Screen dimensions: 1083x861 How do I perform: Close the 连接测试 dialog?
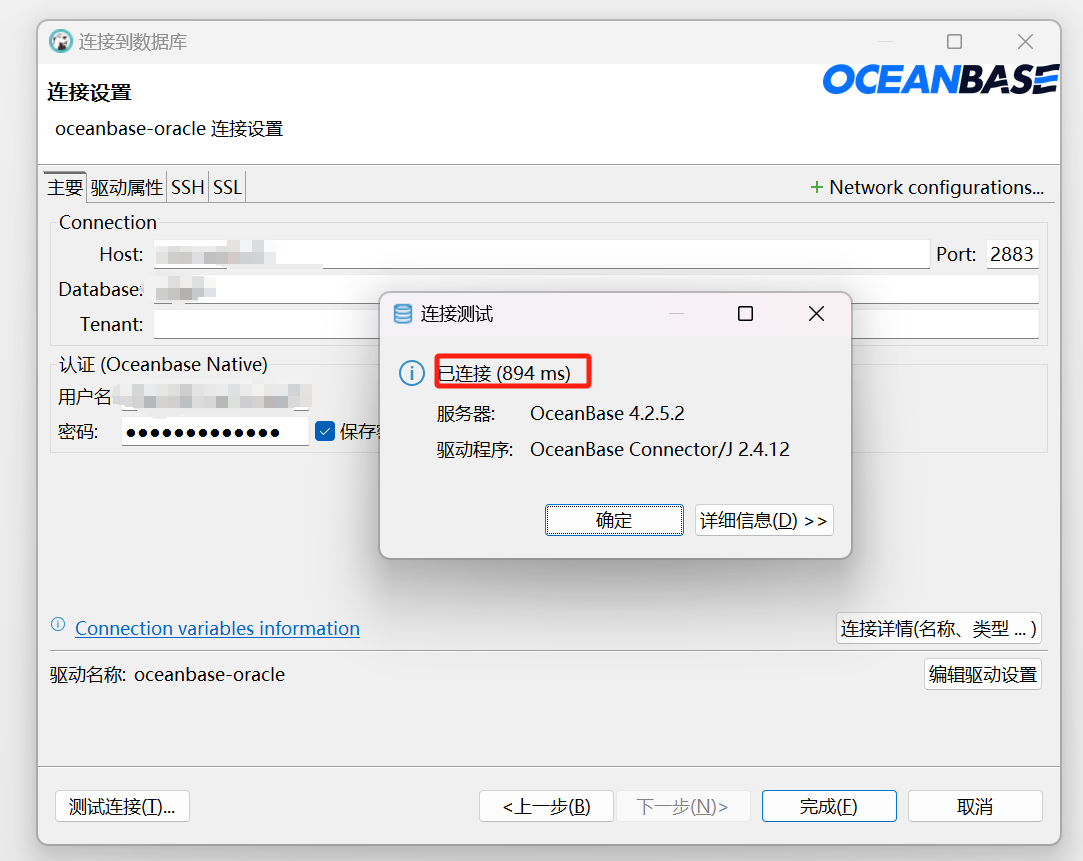coord(816,313)
